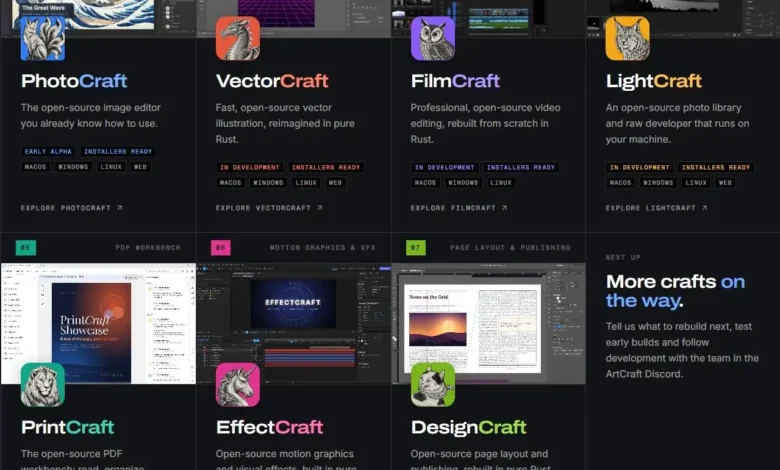Click the macOS tag under VectorCraft
This screenshot has width=780, height=470.
pos(230,183)
